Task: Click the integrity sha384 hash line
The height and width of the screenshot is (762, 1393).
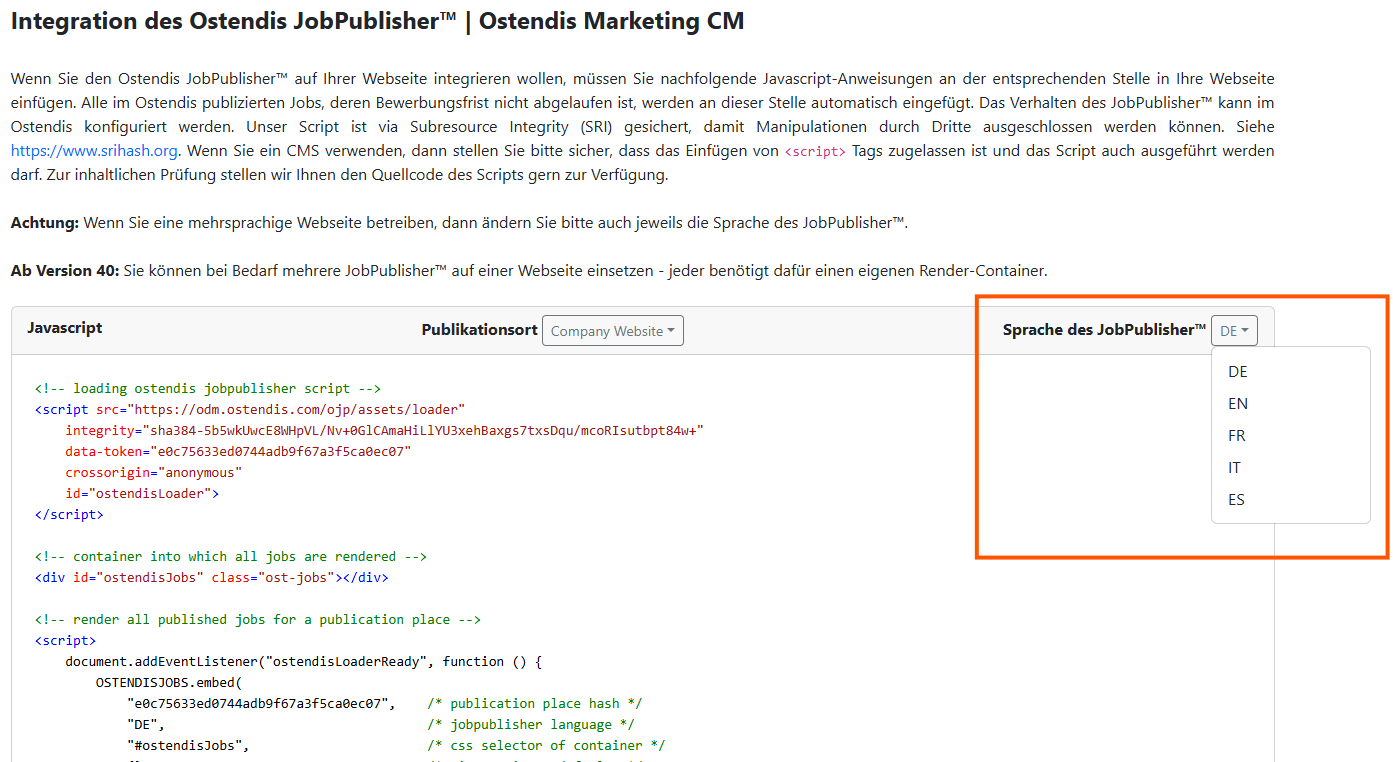Action: 384,430
